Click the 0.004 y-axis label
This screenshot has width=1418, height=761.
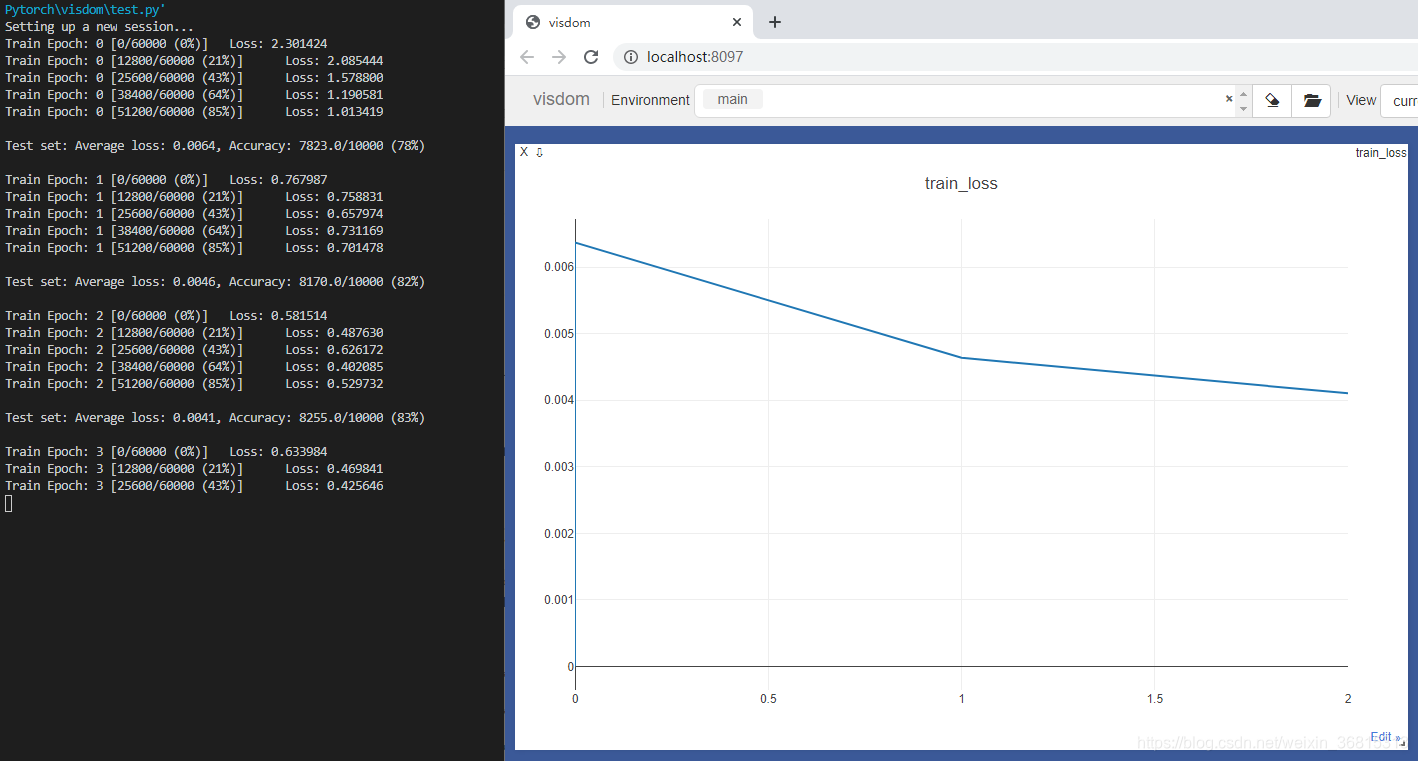(x=559, y=400)
